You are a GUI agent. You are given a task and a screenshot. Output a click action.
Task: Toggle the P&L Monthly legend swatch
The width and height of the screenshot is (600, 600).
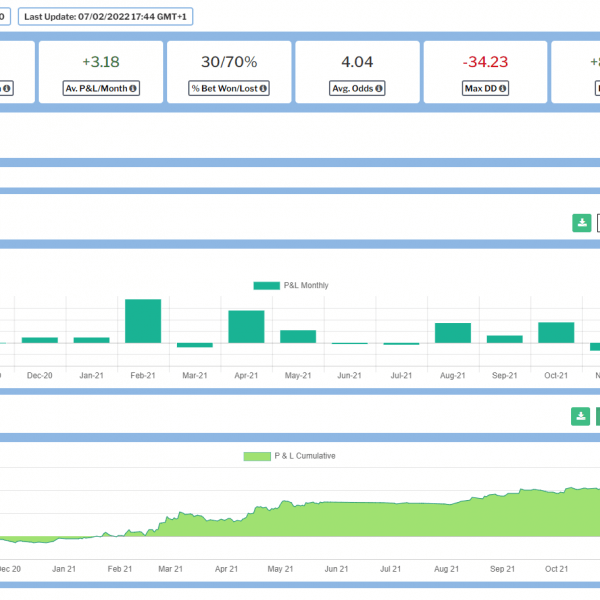pyautogui.click(x=267, y=285)
